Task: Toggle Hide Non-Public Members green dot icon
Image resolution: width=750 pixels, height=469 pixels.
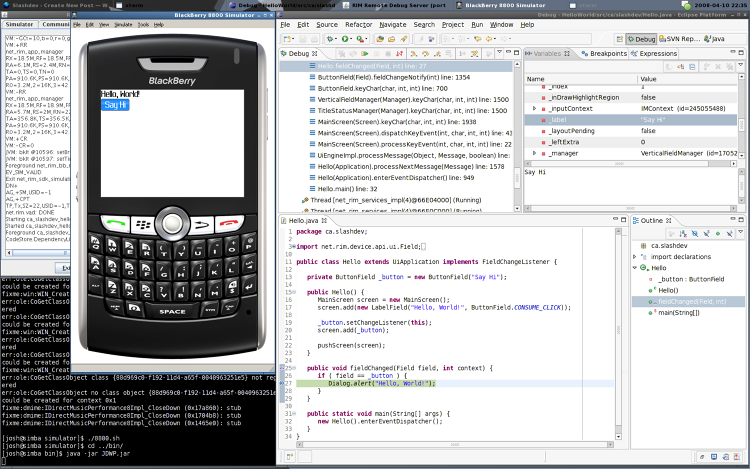Action: click(717, 233)
